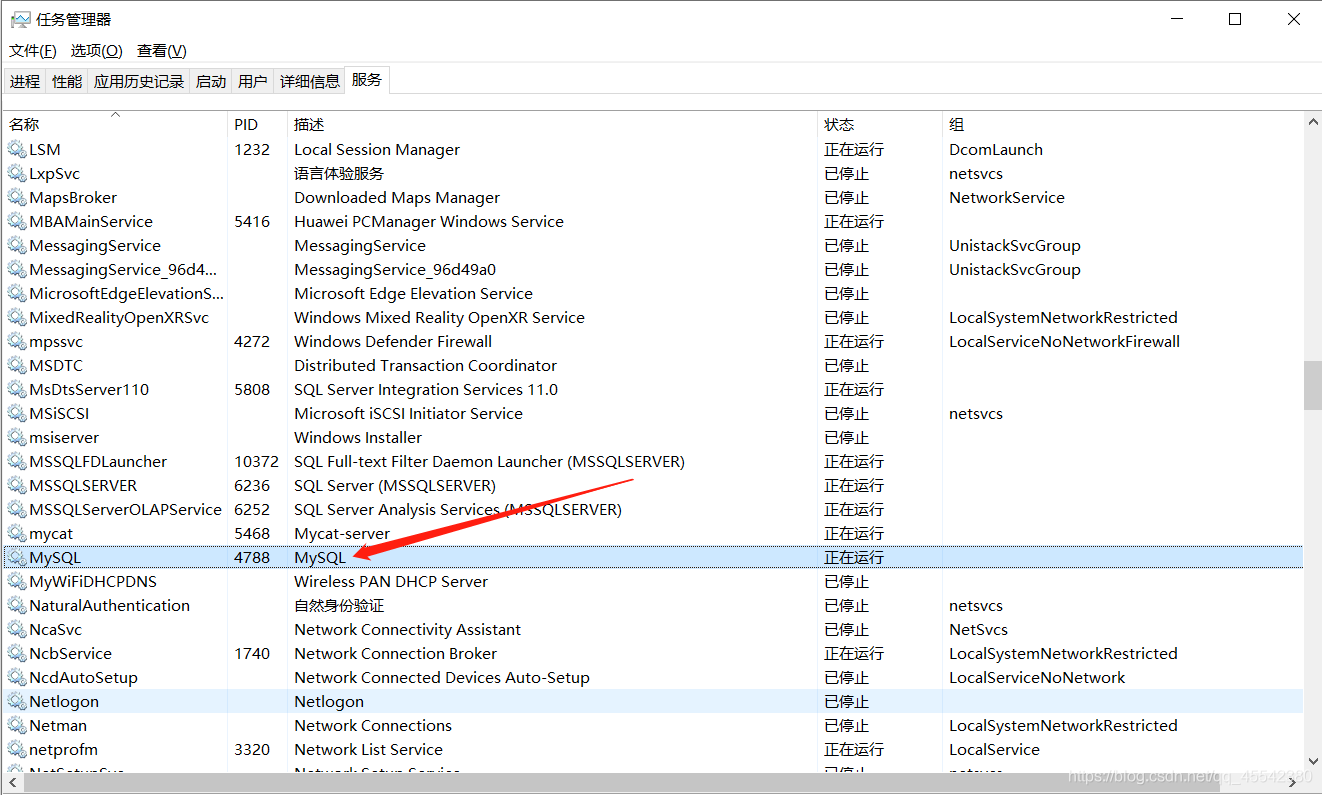Switch to the 性能 tab
Image resolution: width=1322 pixels, height=795 pixels.
point(66,81)
